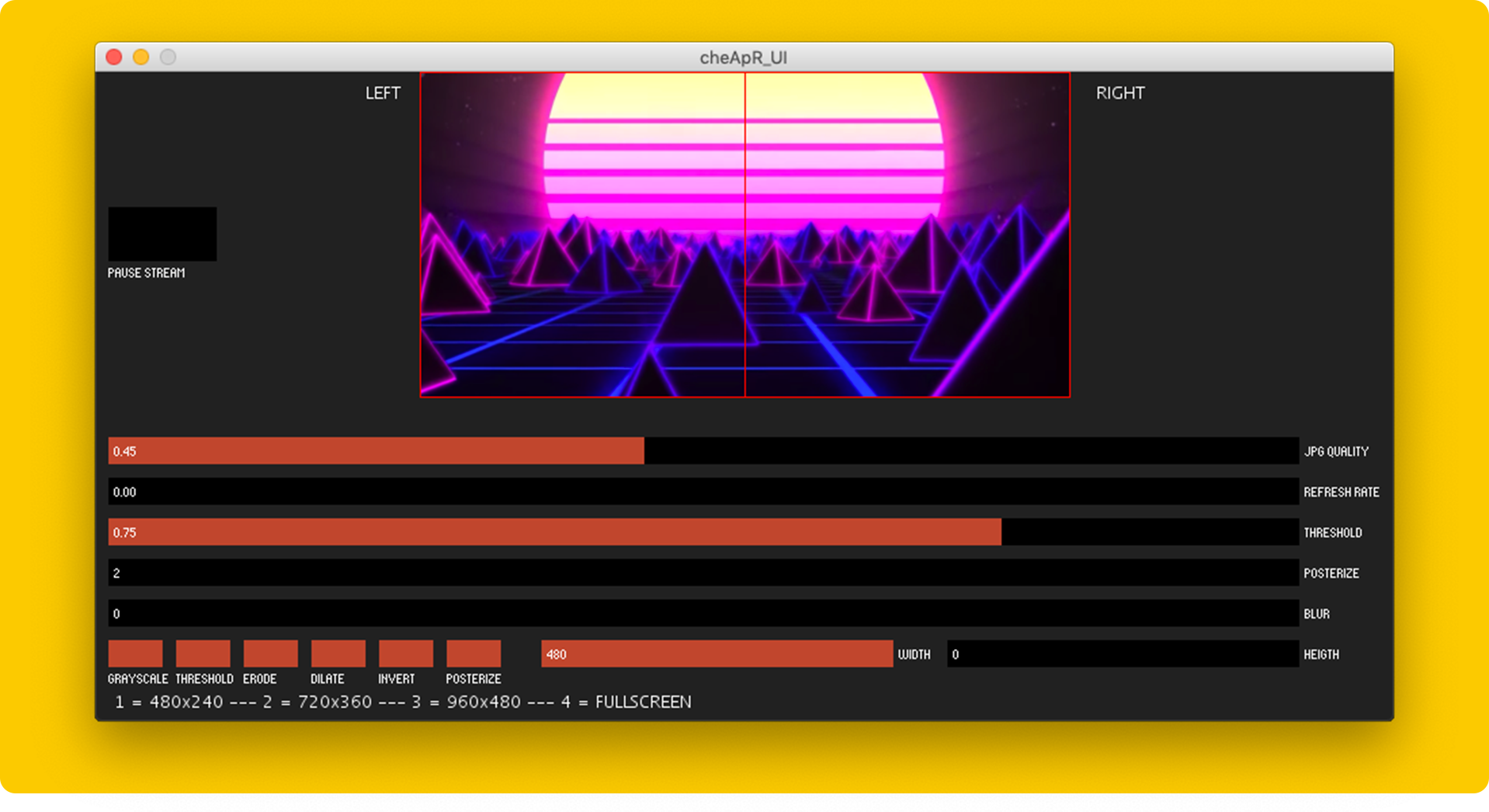Click the POSTERIZE level slider
Screen dimensions: 1489x812
pos(621,573)
